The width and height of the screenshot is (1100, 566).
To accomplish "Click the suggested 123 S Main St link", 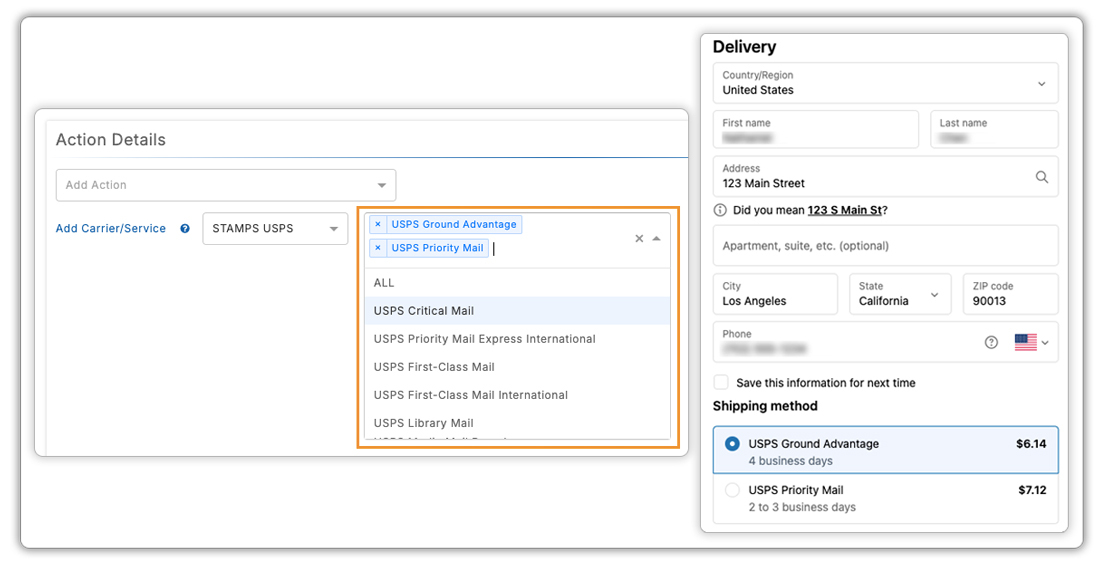I will tap(845, 210).
